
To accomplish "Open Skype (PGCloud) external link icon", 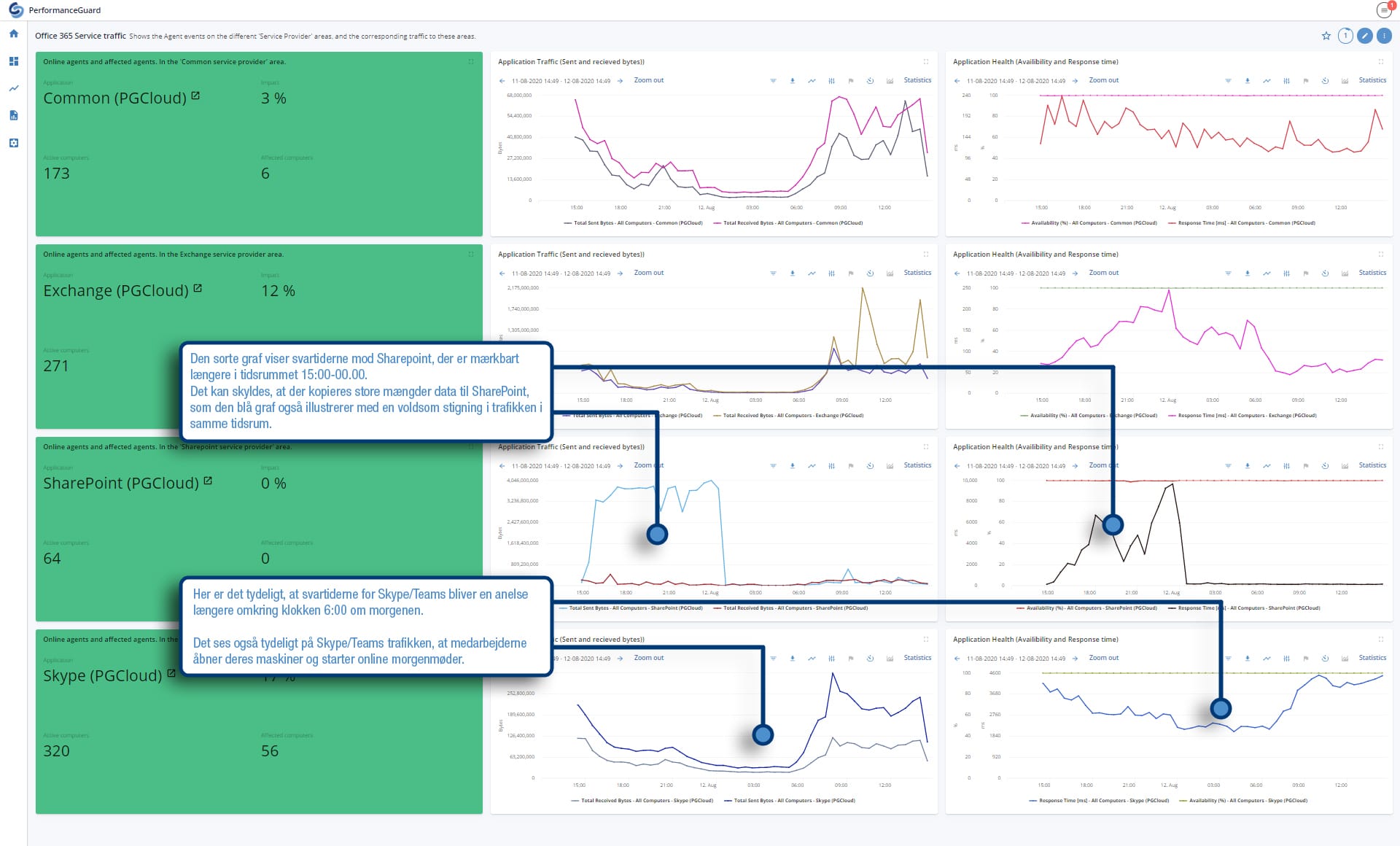I will (x=171, y=673).
